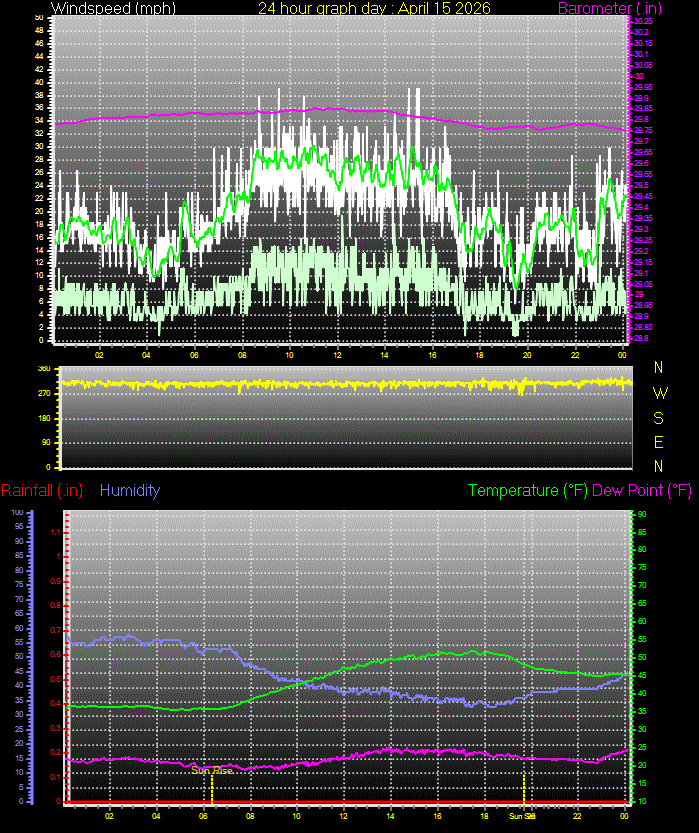Click the 'Barometer (.in)' legend label
699x833 pixels.
609,8
